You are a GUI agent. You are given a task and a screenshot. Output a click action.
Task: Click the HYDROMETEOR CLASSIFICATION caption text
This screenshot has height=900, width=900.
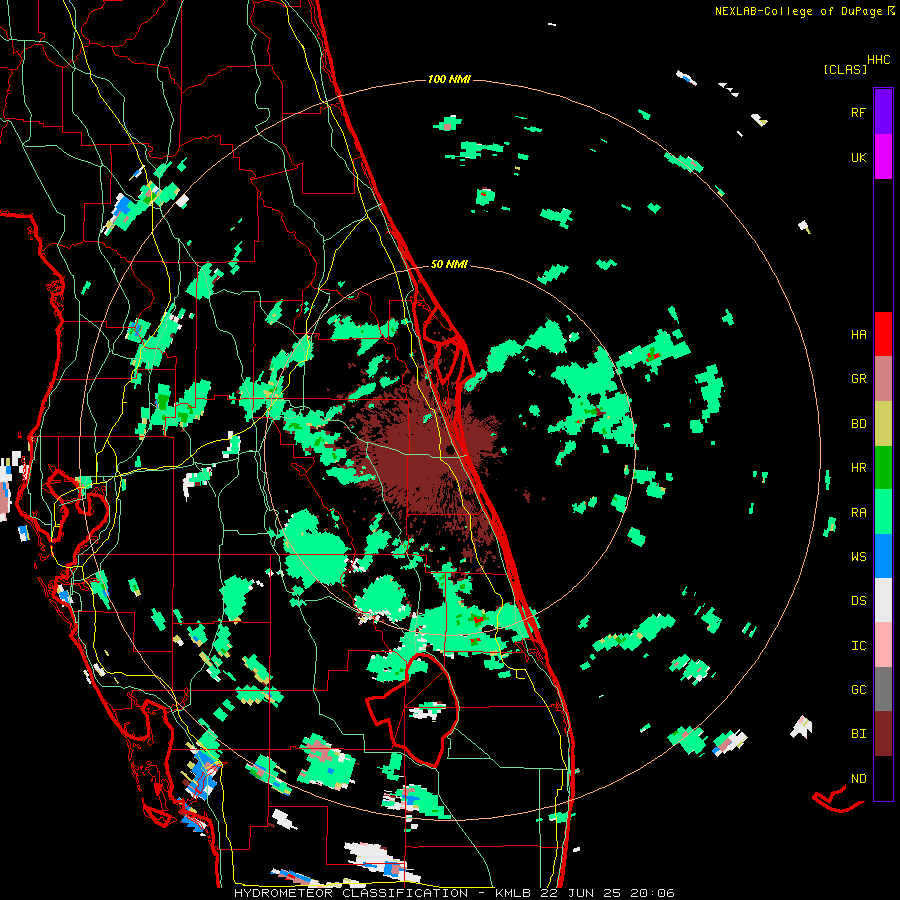(x=351, y=893)
